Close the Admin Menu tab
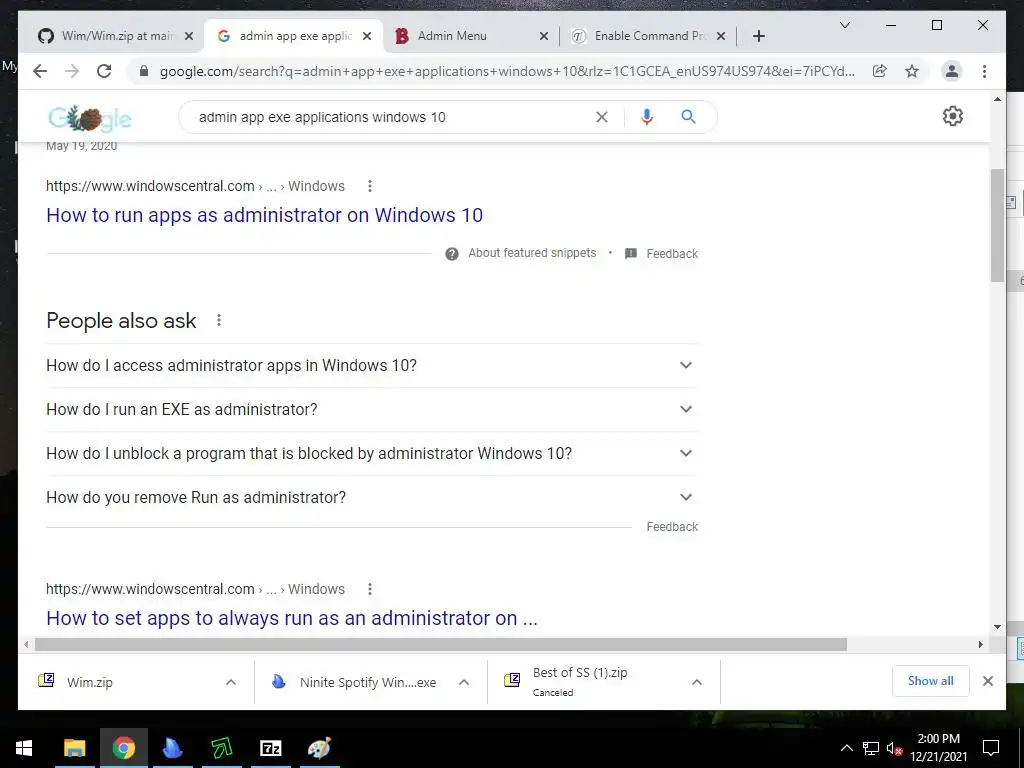 pos(543,36)
